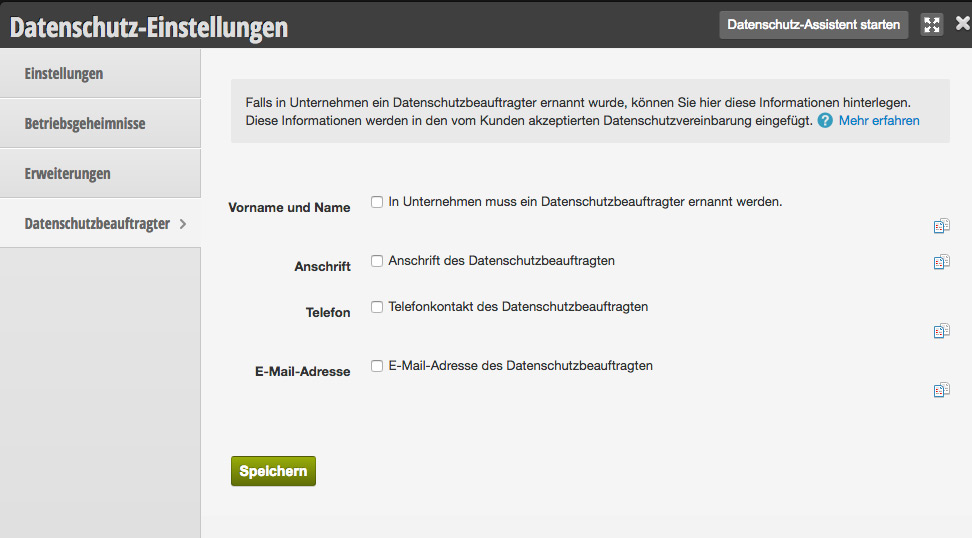The image size is (972, 538).
Task: Click the copy icon beside Vorname und Name
Action: pos(942,226)
